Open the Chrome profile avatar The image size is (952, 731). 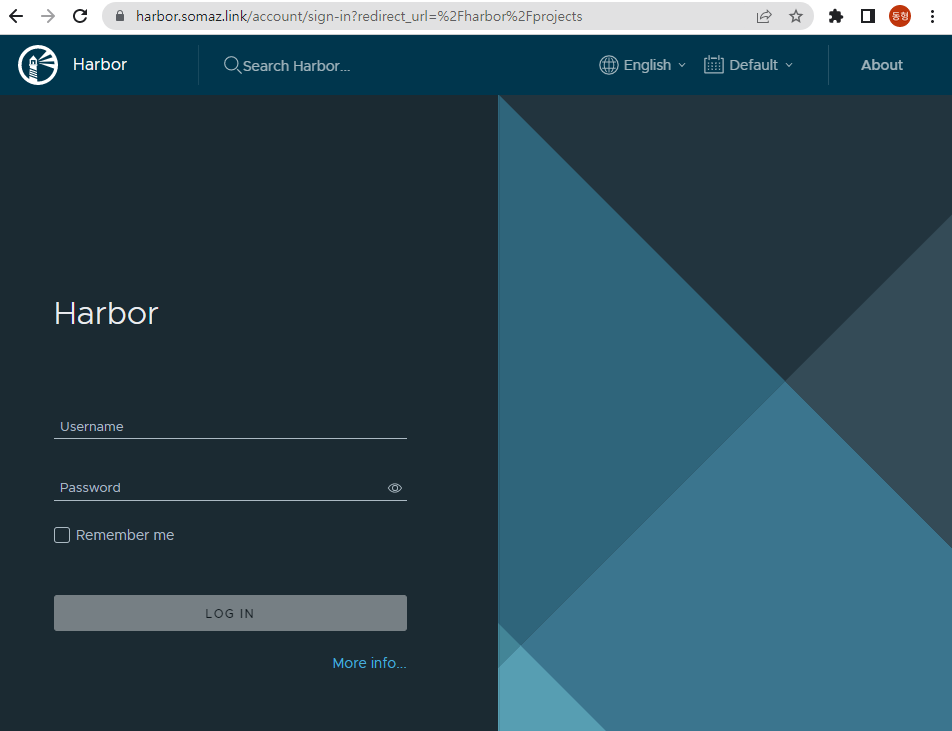click(x=900, y=16)
